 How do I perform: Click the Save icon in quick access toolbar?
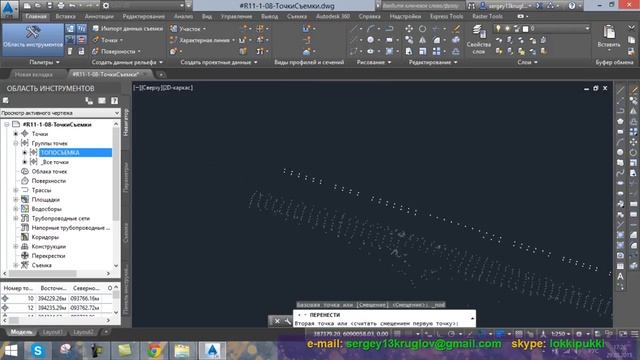(49, 6)
